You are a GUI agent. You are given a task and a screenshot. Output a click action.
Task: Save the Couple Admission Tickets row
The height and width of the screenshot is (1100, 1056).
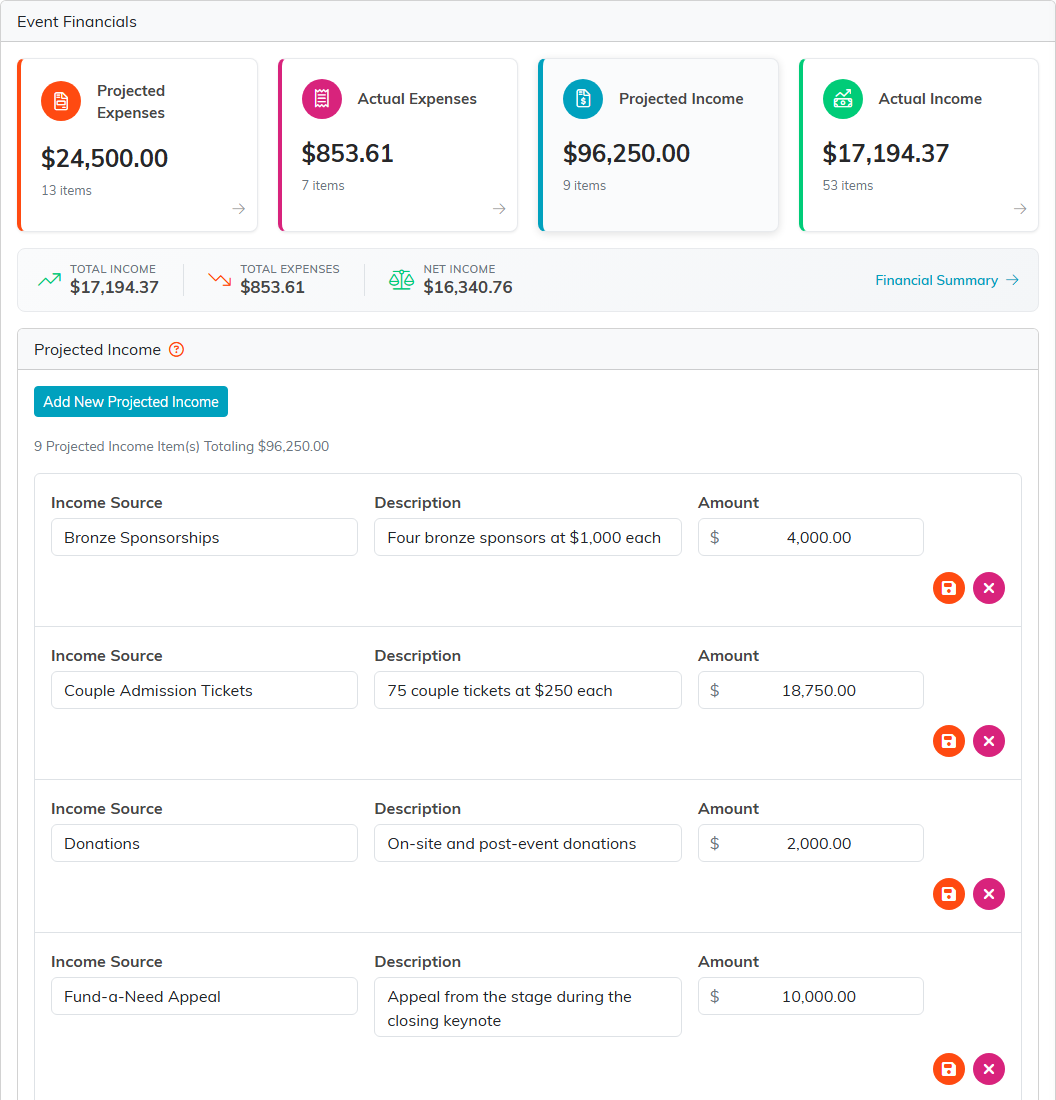[949, 741]
